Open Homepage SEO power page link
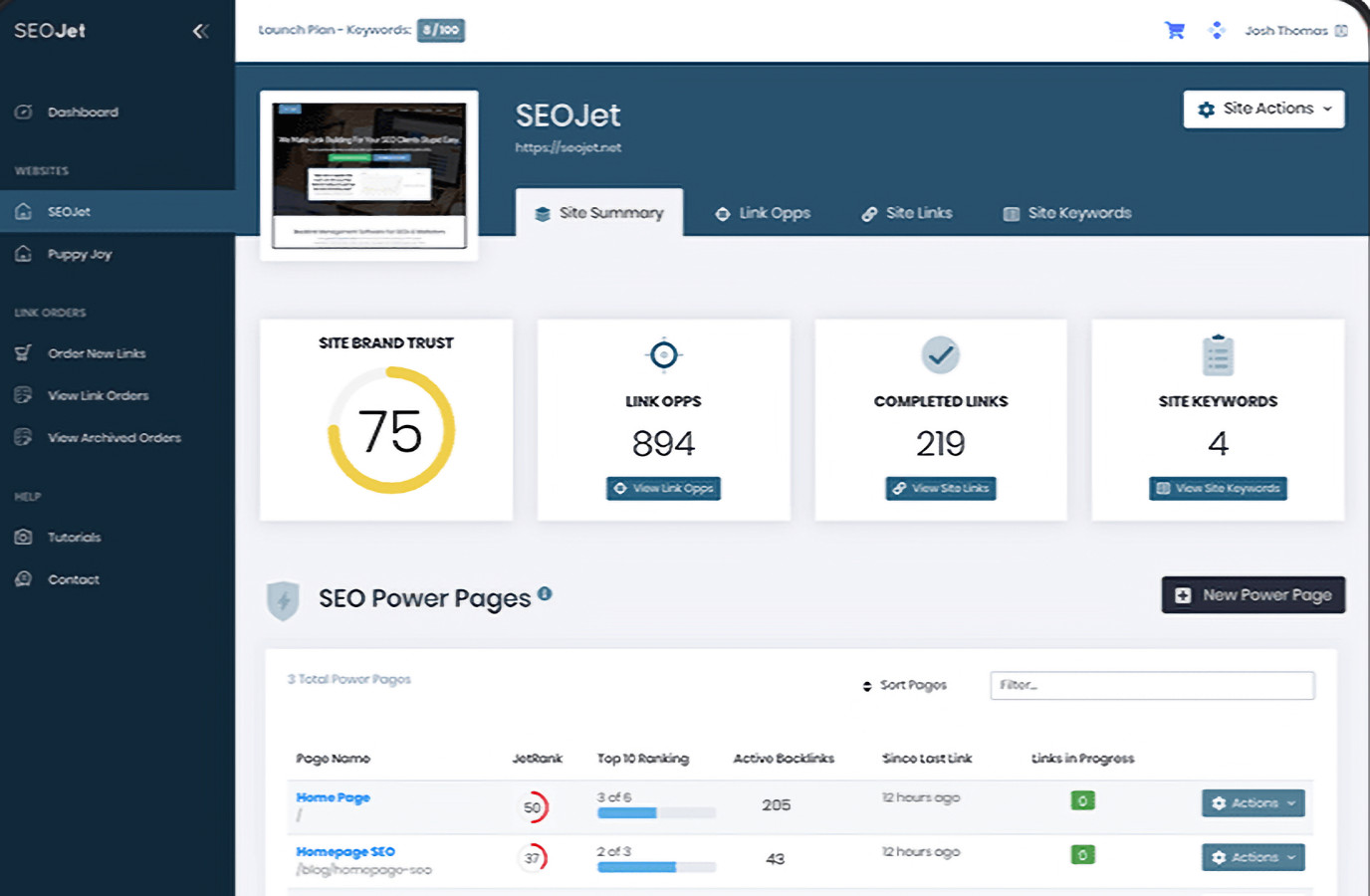Image resolution: width=1370 pixels, height=896 pixels. (345, 851)
